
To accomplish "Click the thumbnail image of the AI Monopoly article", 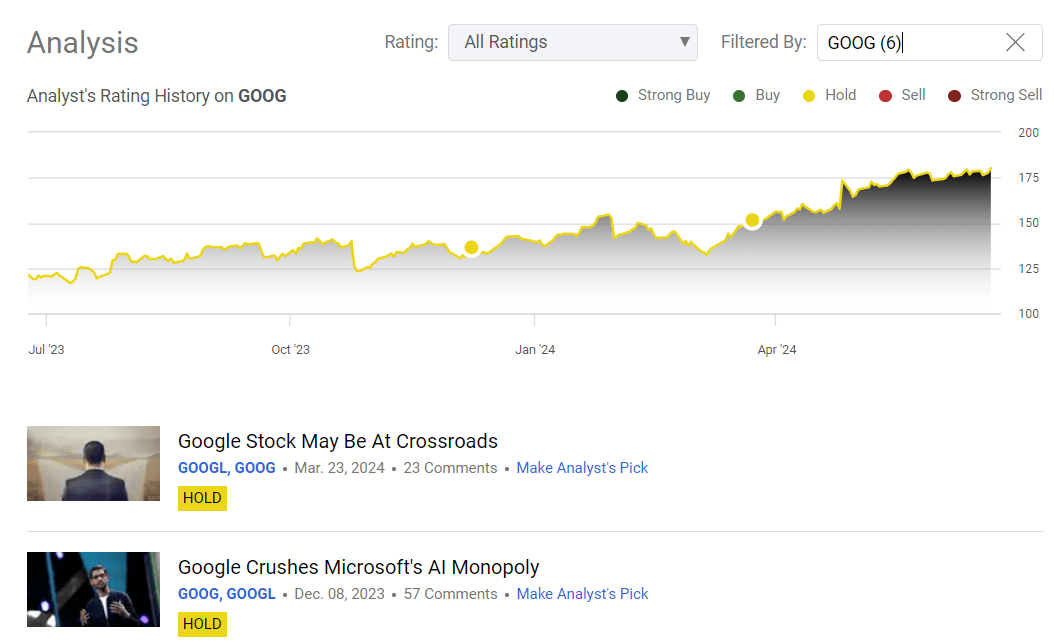I will (93, 589).
